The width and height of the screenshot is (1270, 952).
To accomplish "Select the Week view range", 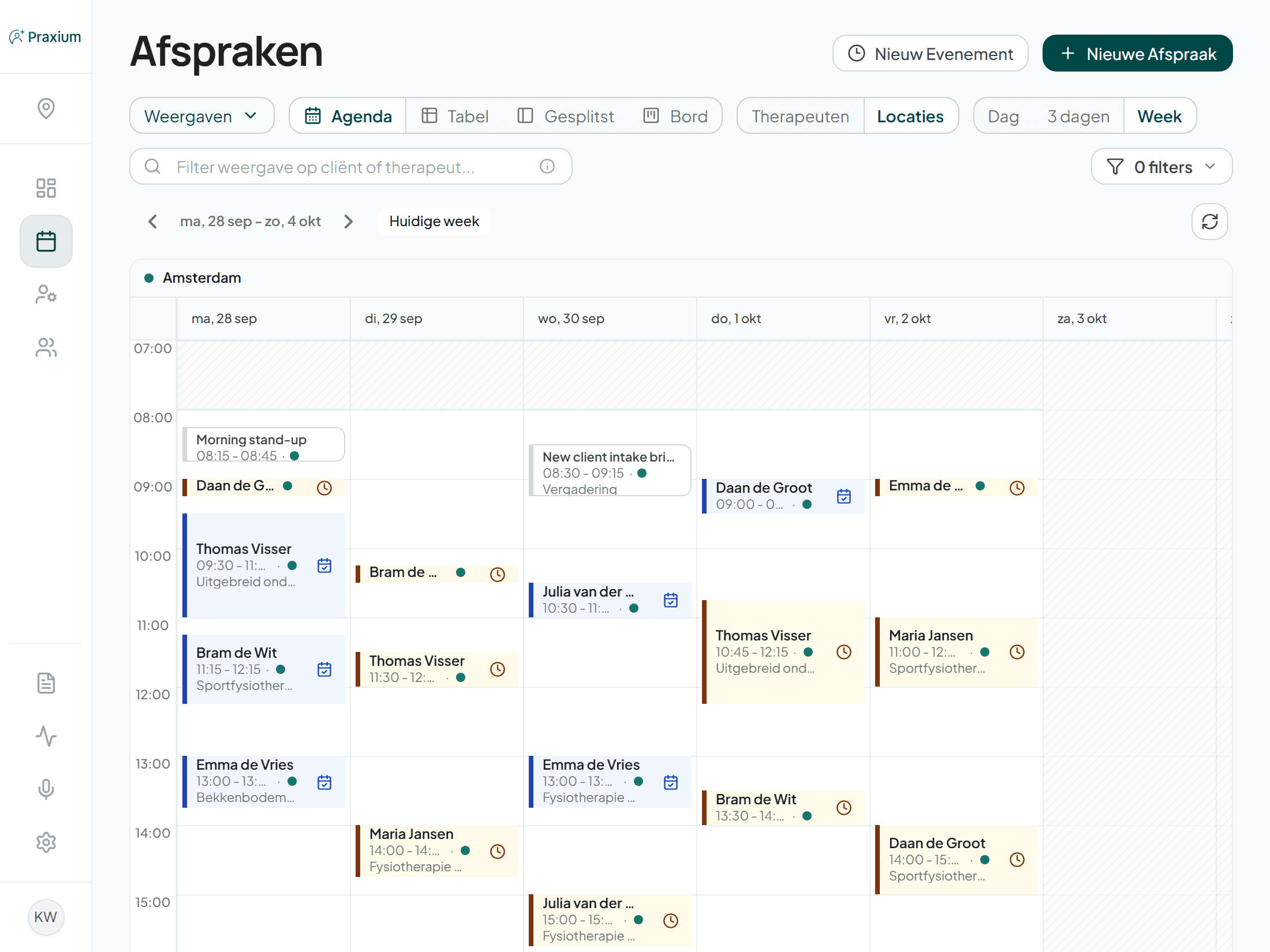I will 1159,116.
